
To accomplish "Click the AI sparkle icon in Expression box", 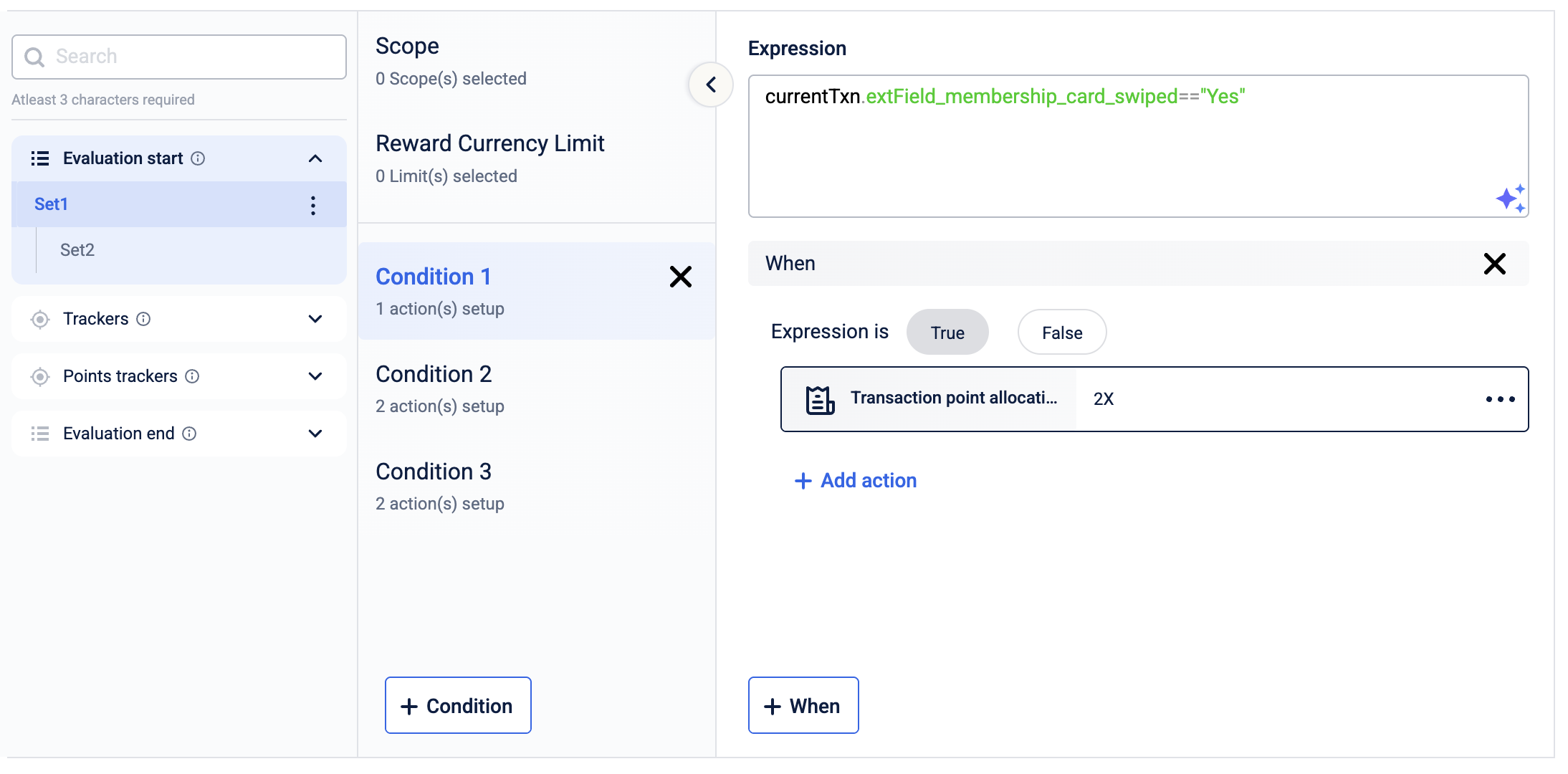I will point(1510,199).
